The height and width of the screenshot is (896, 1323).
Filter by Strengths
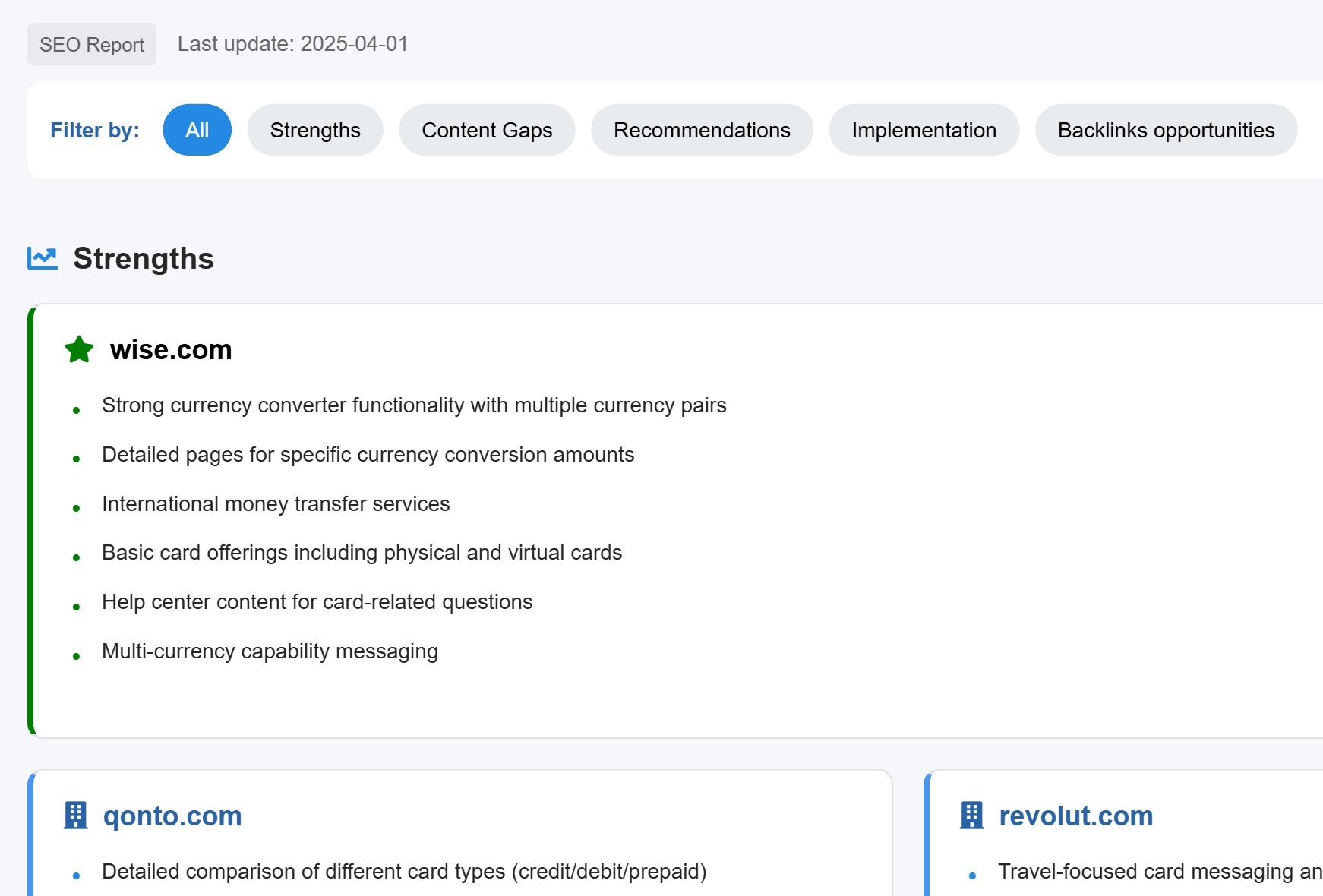(x=315, y=130)
